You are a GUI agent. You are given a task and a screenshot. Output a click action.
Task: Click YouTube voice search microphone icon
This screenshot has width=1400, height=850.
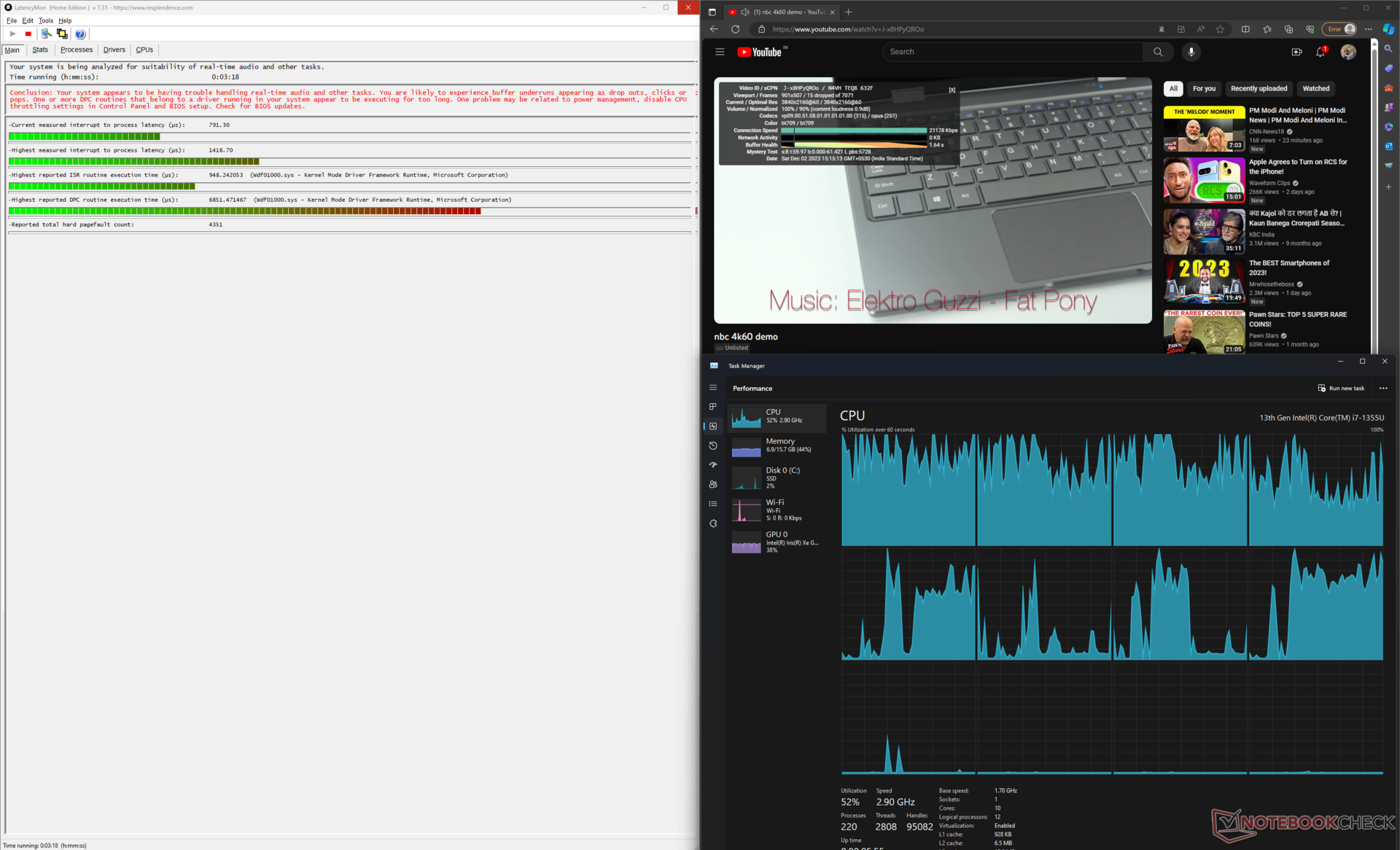click(x=1191, y=52)
